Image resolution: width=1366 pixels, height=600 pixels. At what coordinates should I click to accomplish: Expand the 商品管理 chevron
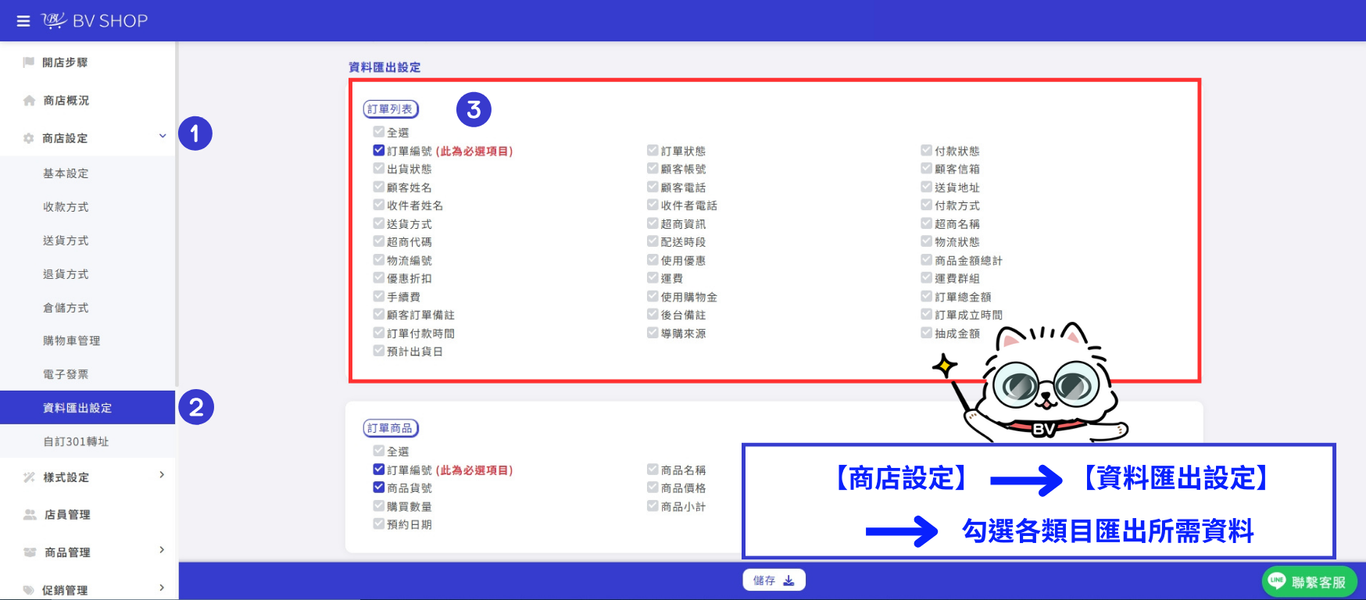pyautogui.click(x=162, y=550)
